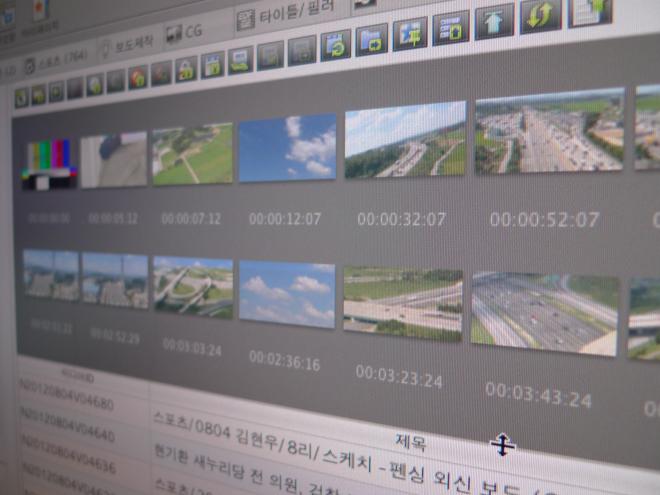Select the color bars thumbnail at 00:00:00:00
The width and height of the screenshot is (660, 495).
coord(49,164)
